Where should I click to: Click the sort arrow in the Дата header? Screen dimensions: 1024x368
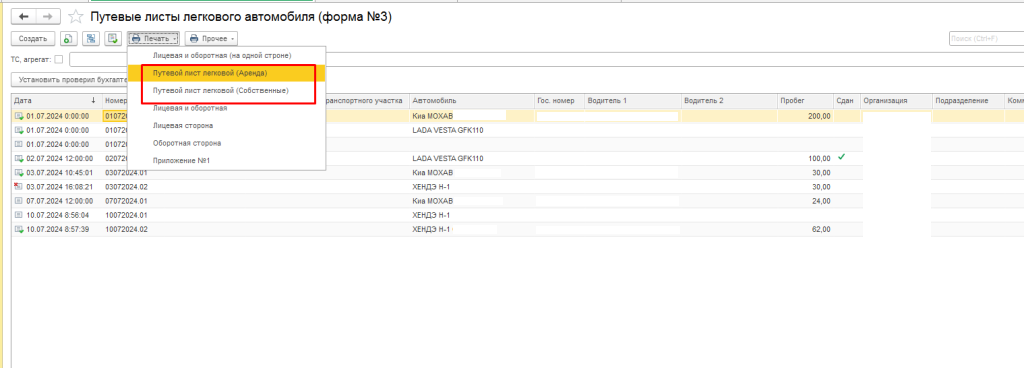pyautogui.click(x=93, y=101)
